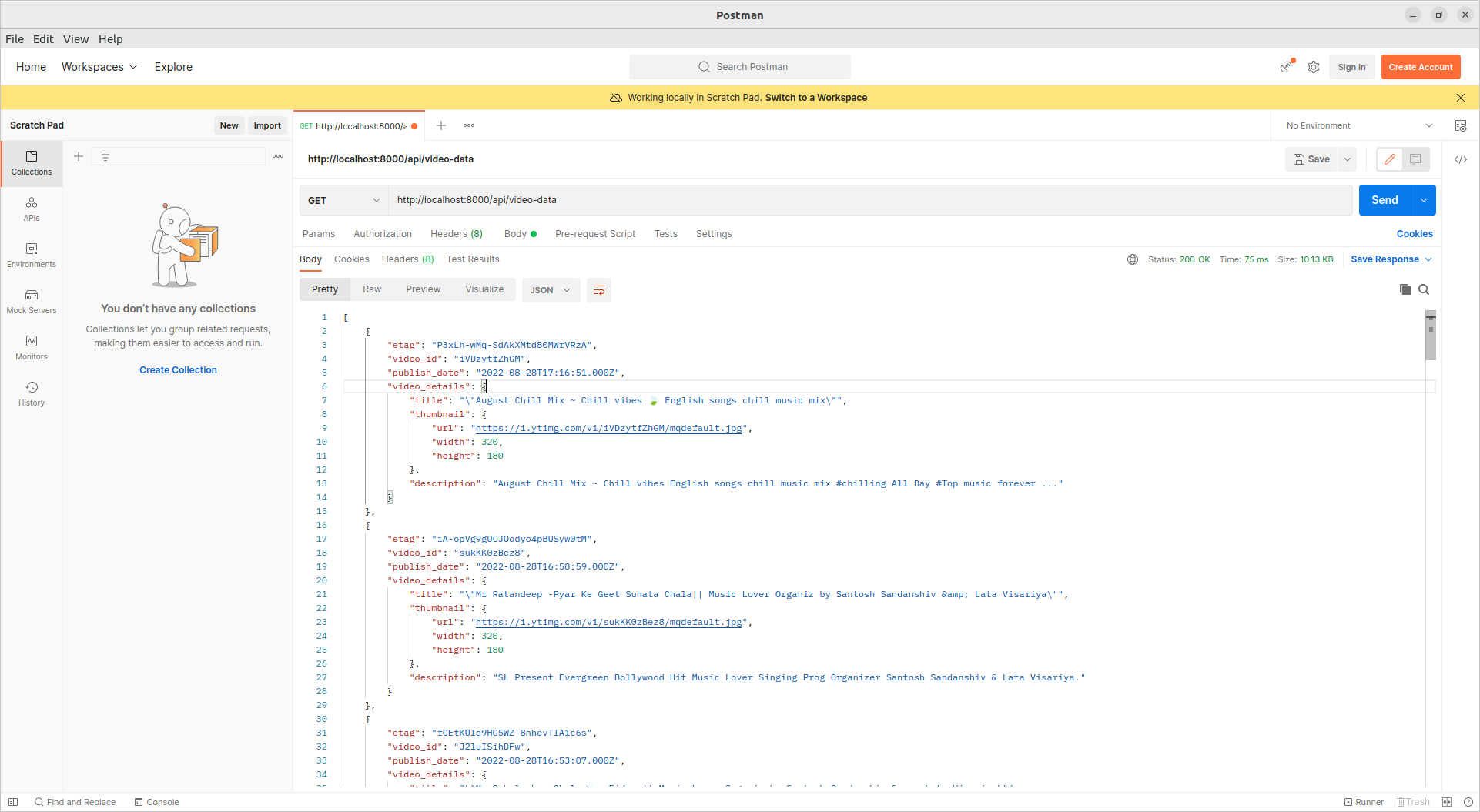Click the Create Account button

coord(1421,67)
